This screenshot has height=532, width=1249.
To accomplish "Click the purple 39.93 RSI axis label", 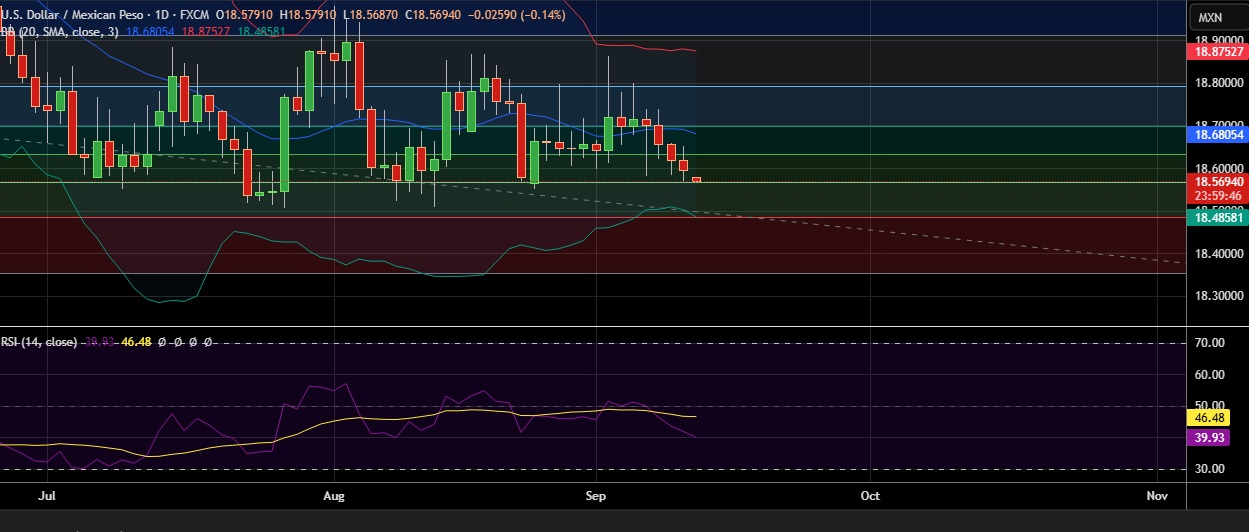I will coord(1214,438).
